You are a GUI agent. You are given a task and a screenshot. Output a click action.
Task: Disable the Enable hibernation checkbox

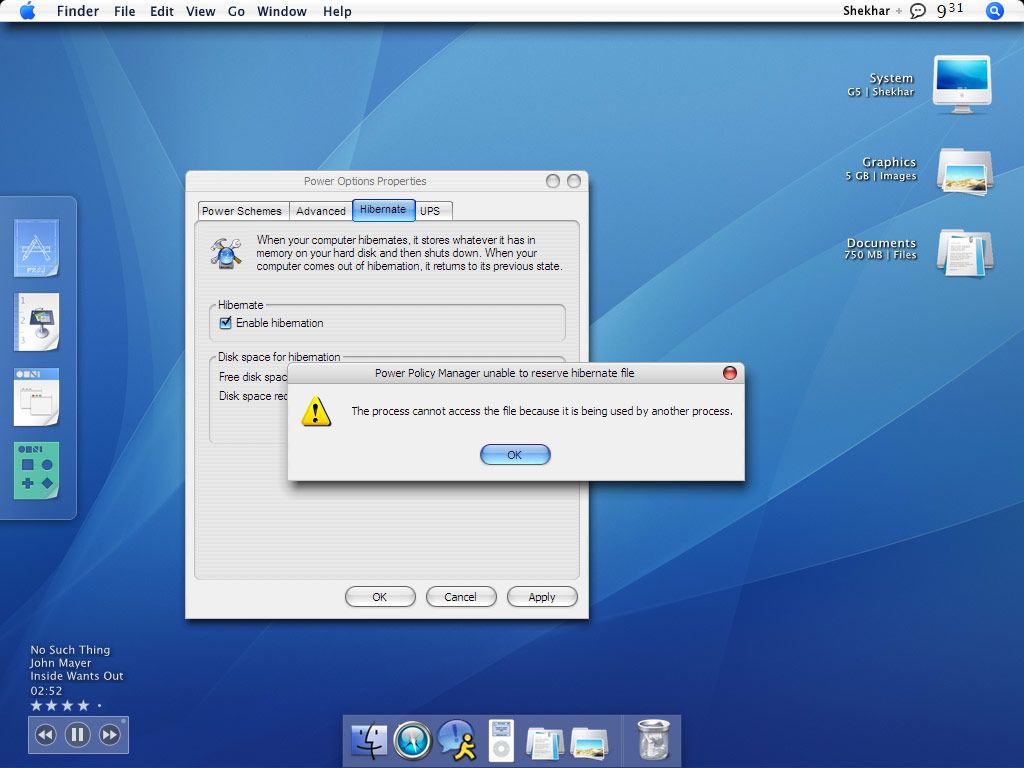[225, 322]
